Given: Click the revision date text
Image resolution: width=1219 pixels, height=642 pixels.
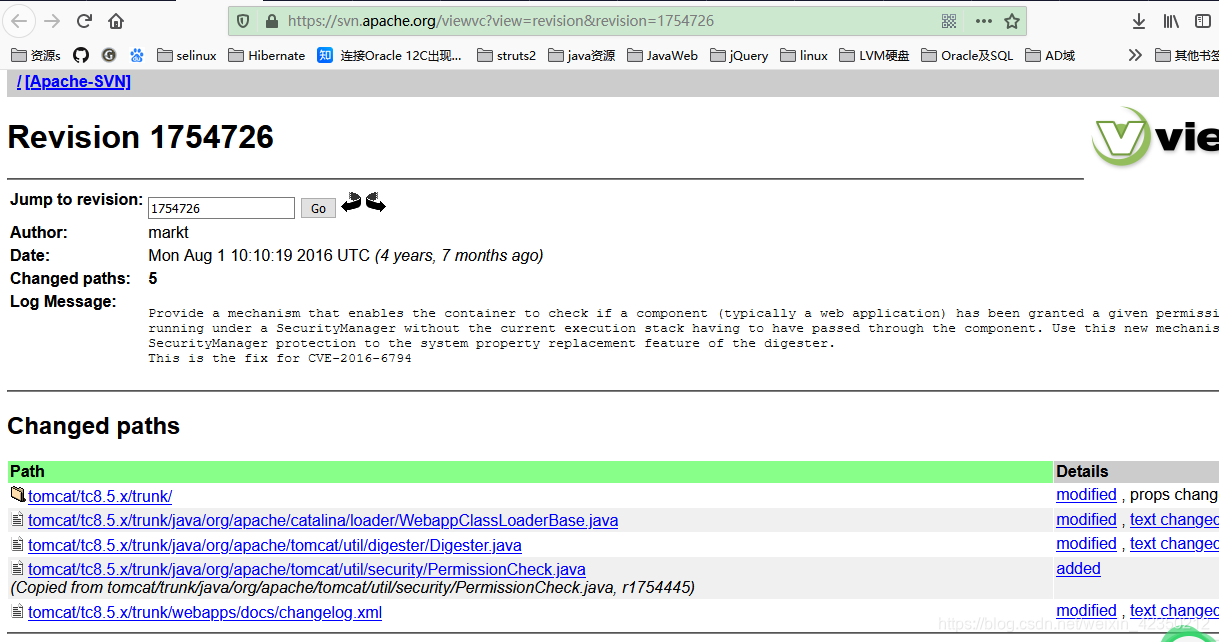Looking at the screenshot, I should 345,255.
